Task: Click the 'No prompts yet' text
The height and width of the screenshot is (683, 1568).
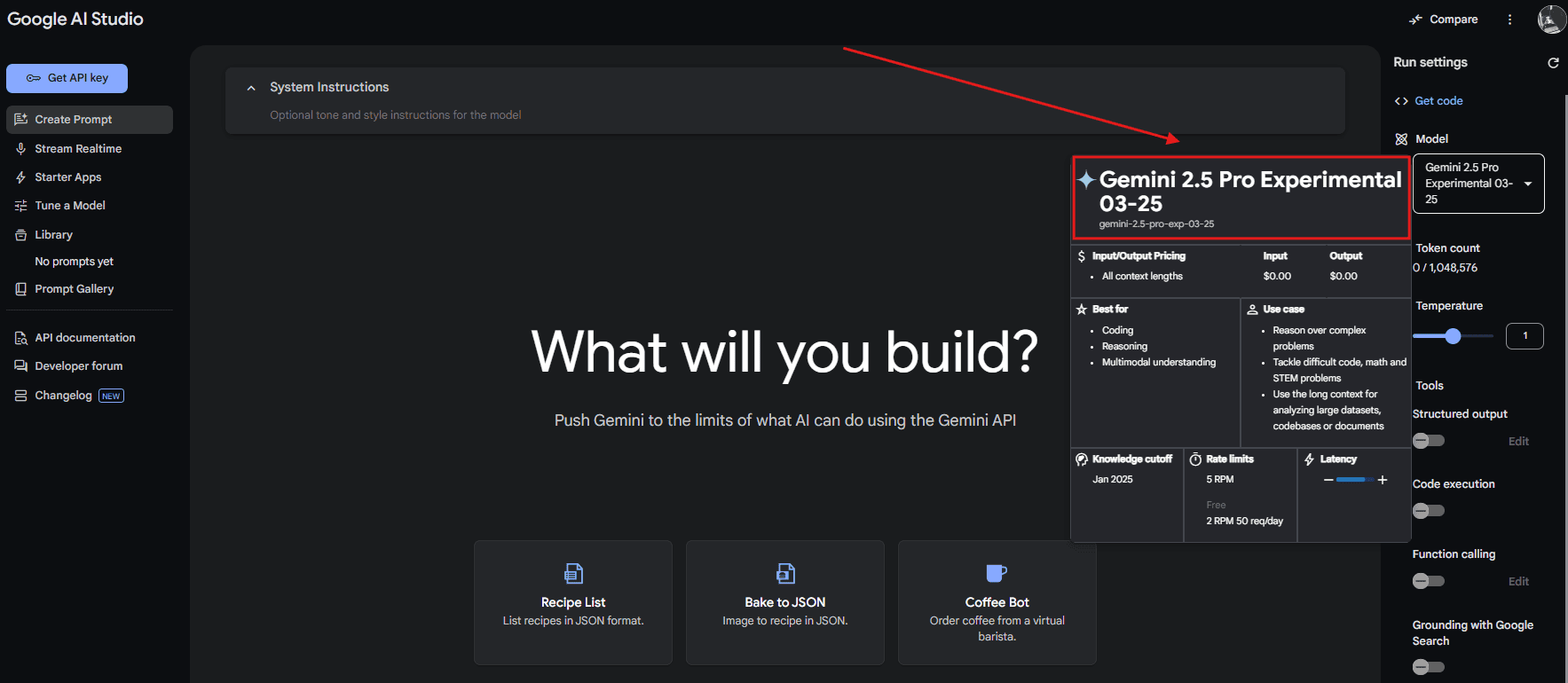Action: (74, 262)
